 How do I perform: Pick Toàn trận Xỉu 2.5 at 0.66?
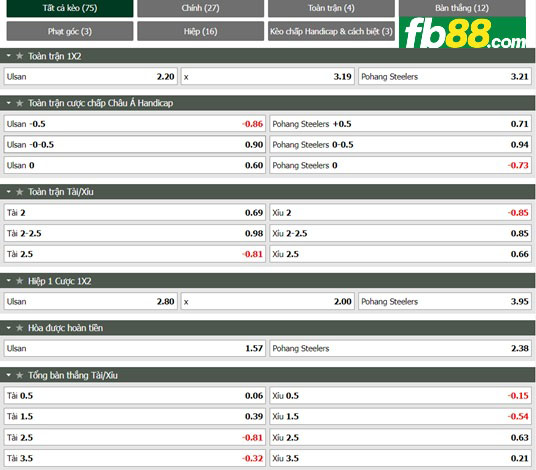click(x=400, y=254)
